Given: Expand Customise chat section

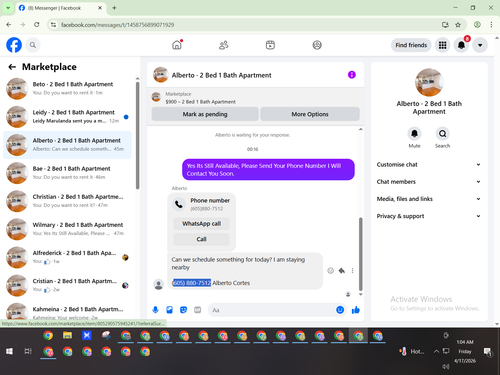Looking at the screenshot, I should 429,164.
